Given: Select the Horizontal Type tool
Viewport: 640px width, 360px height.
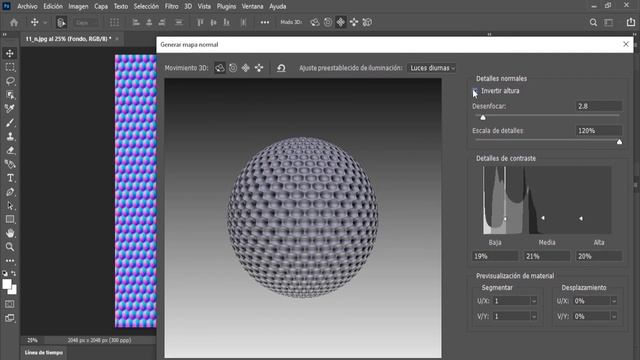Looking at the screenshot, I should point(10,178).
